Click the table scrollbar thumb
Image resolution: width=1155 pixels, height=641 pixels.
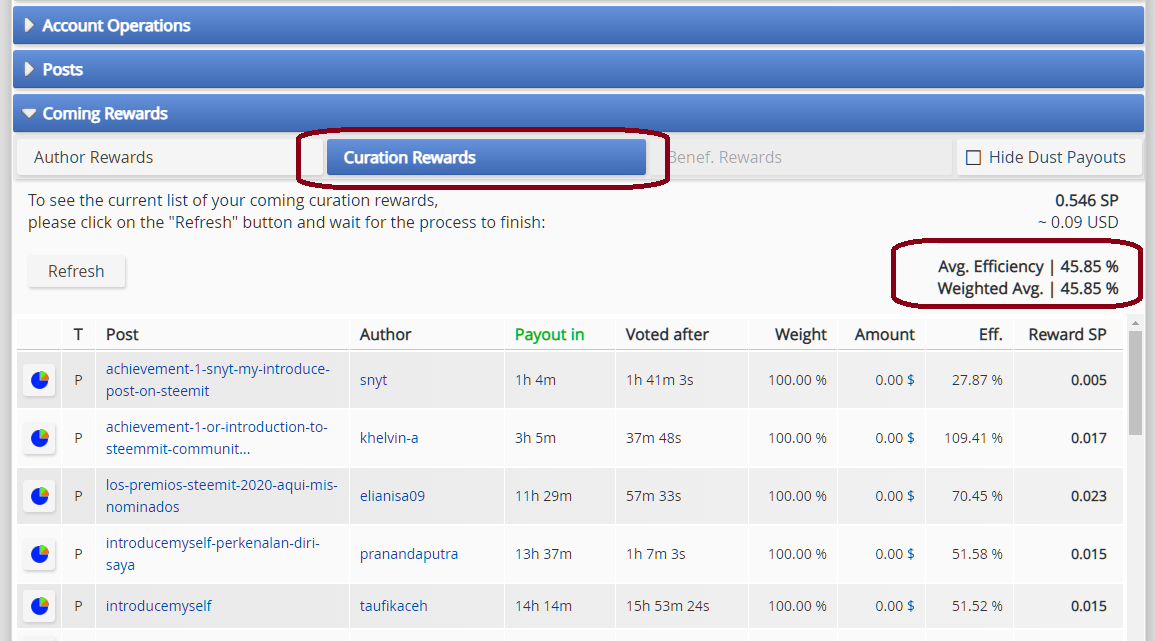click(1135, 383)
